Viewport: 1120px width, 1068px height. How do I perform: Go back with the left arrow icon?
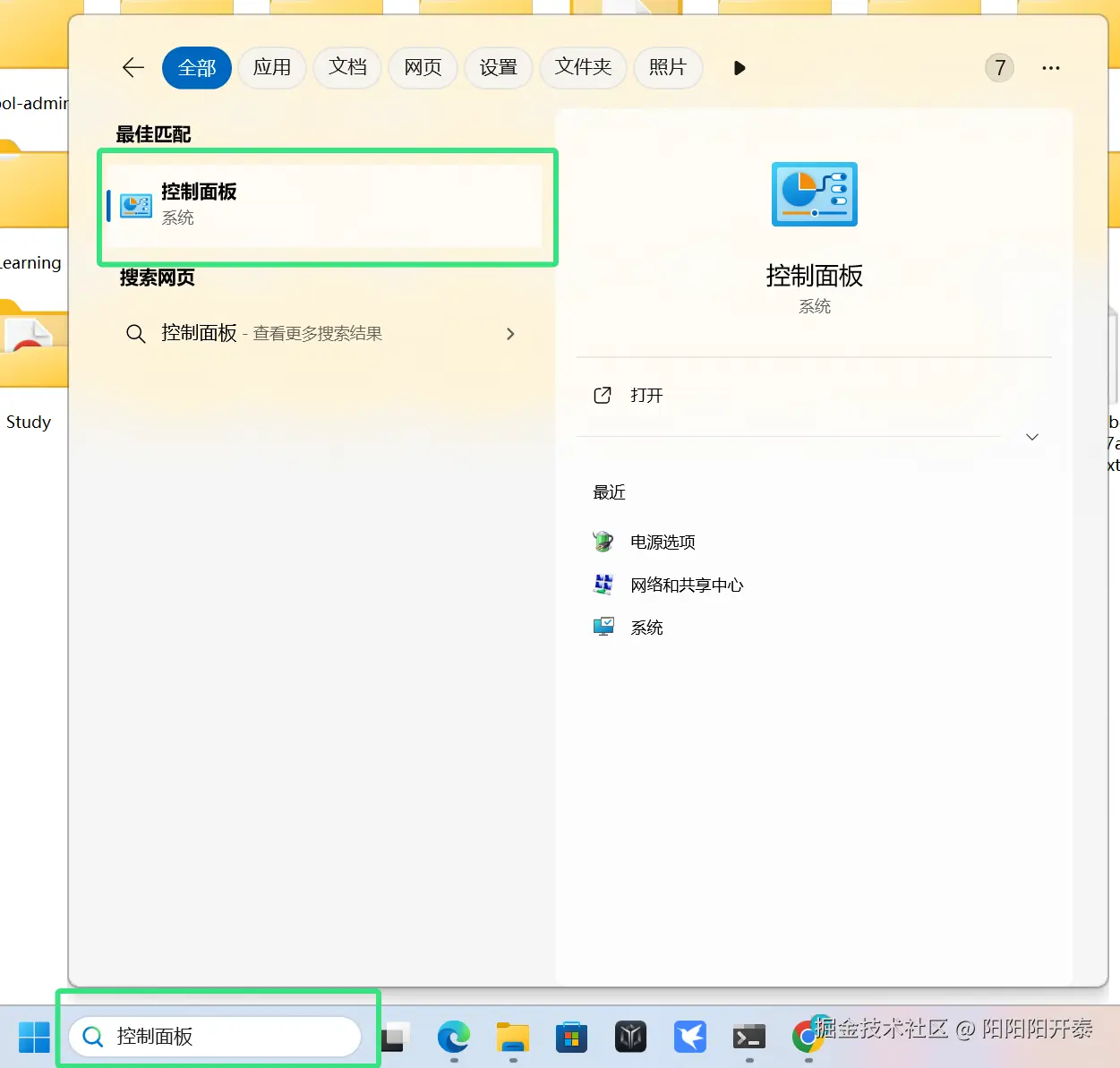click(133, 68)
